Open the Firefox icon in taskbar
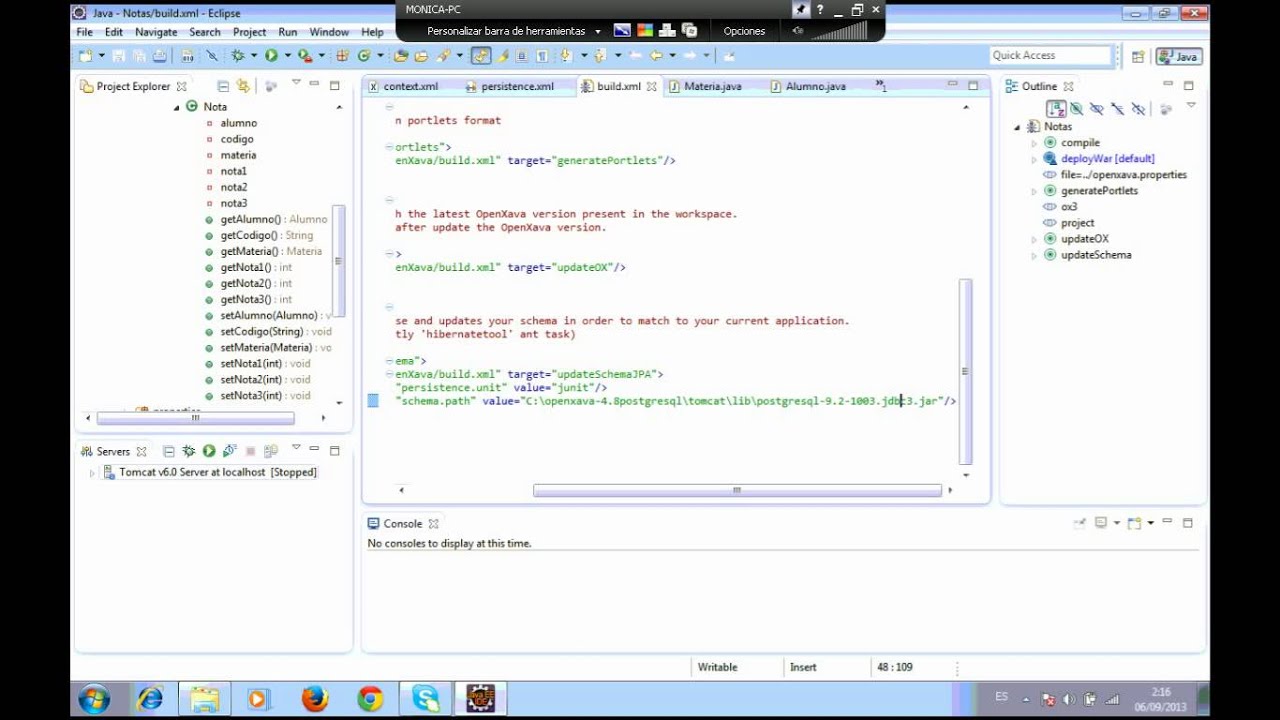 [314, 698]
